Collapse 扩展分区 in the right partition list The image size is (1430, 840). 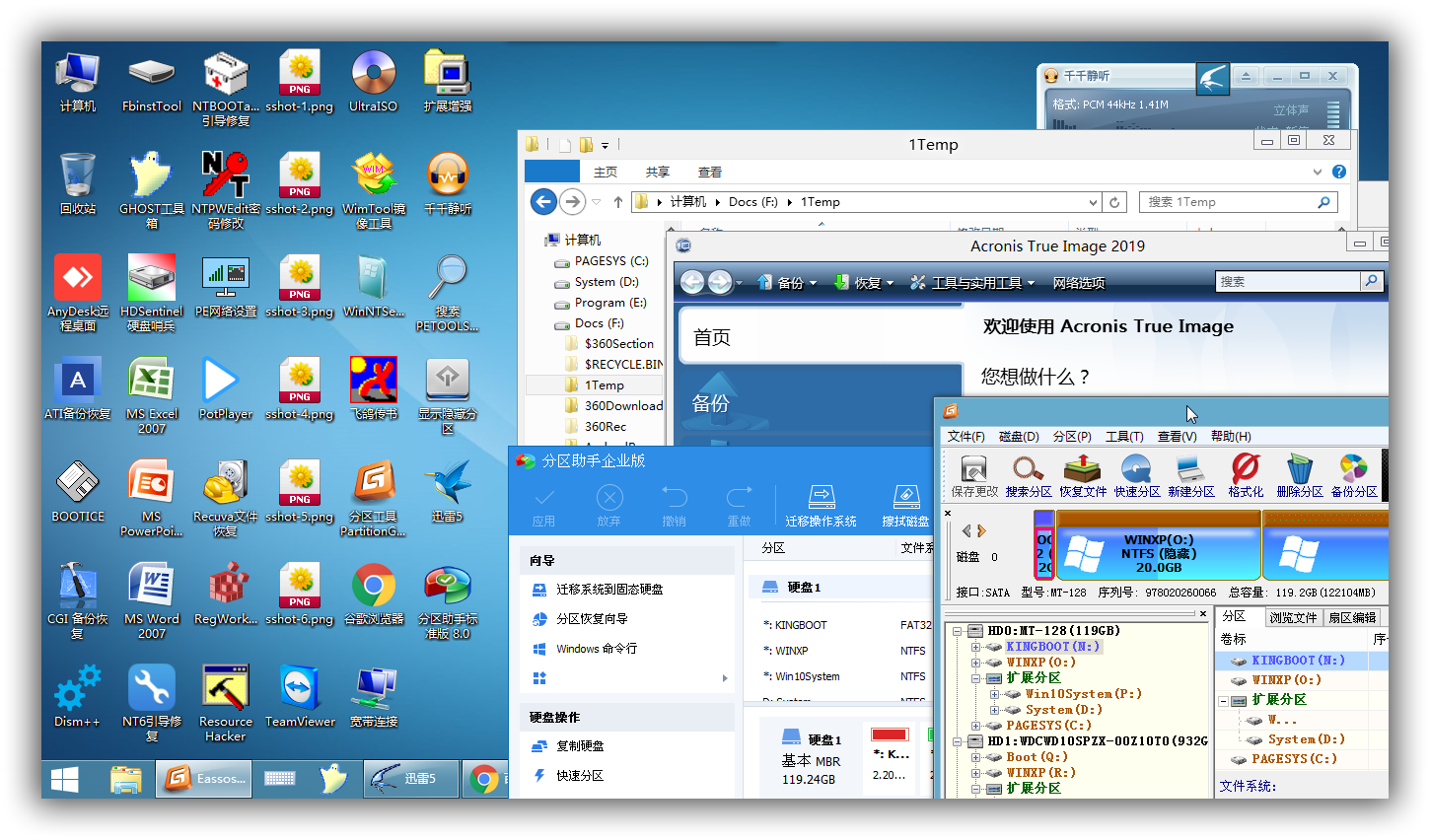pos(1224,701)
